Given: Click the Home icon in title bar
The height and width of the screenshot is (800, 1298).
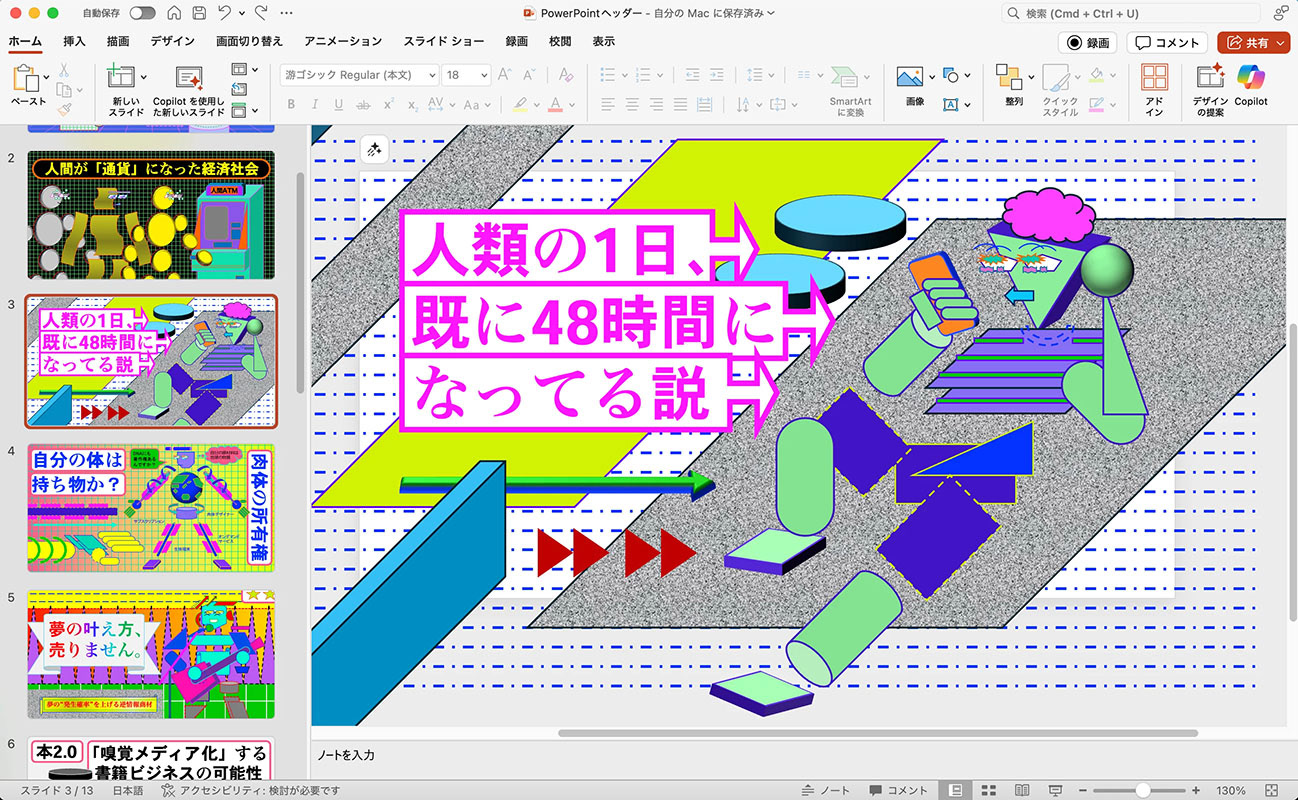Looking at the screenshot, I should point(175,13).
